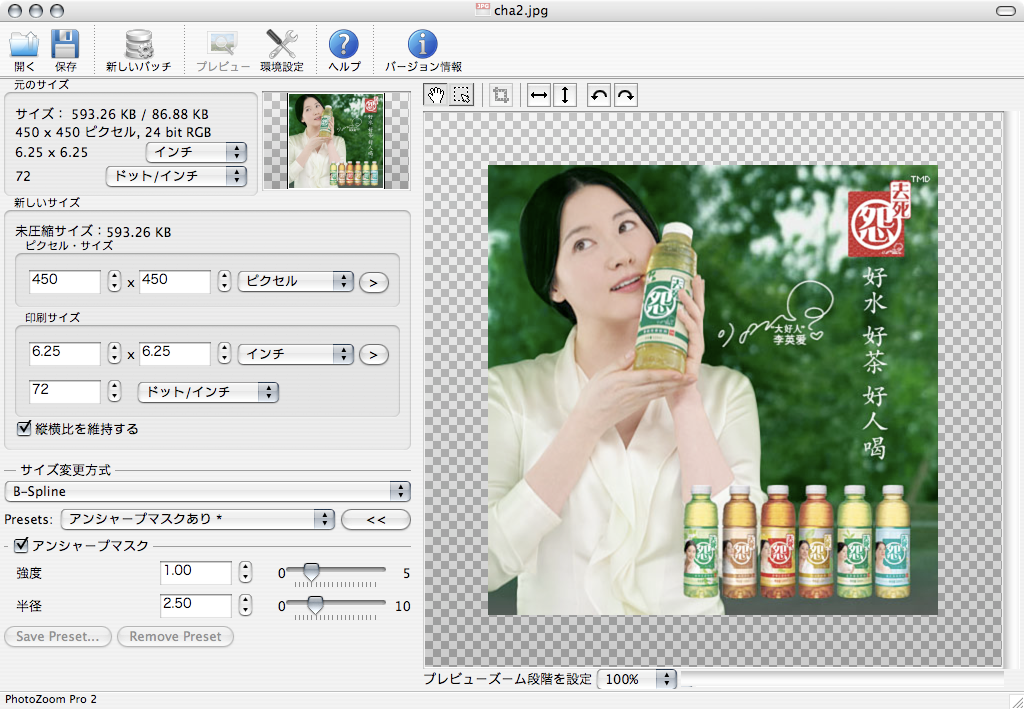This screenshot has height=709, width=1024.
Task: Click the Open (開く) folder icon
Action: pos(24,44)
